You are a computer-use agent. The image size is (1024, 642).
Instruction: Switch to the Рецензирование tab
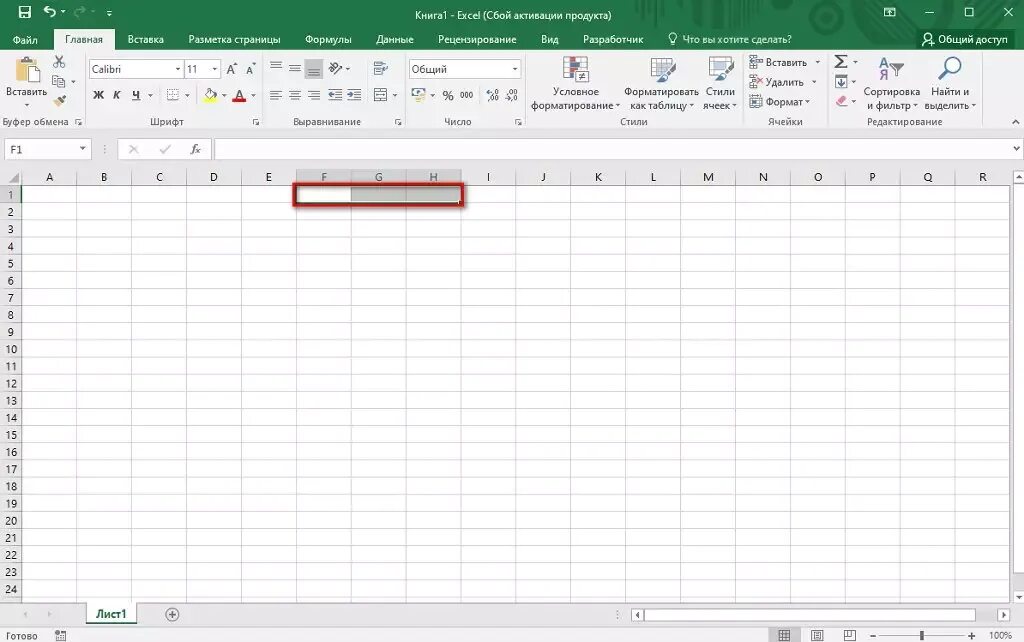477,39
